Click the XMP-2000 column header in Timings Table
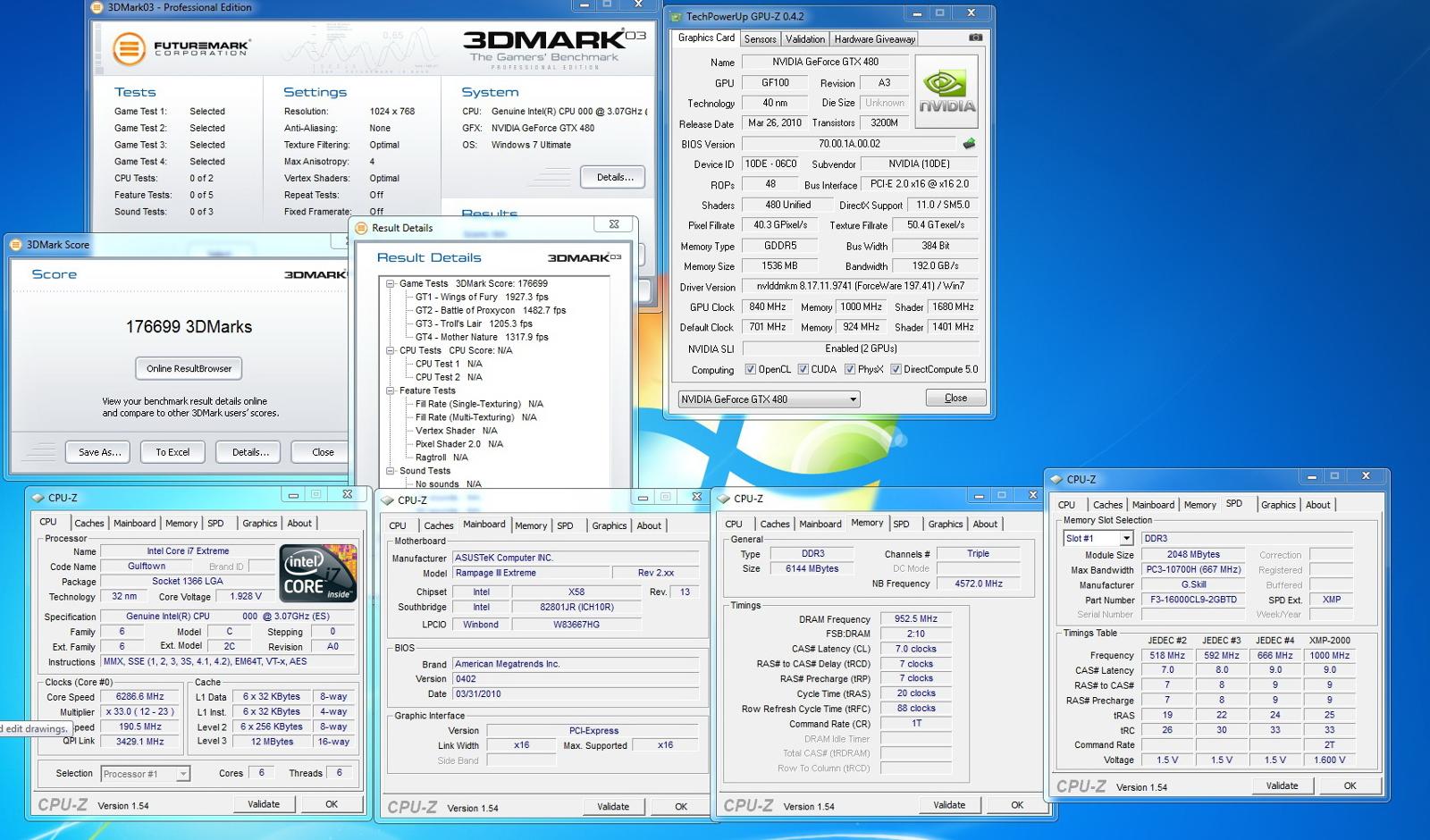 click(x=1329, y=641)
